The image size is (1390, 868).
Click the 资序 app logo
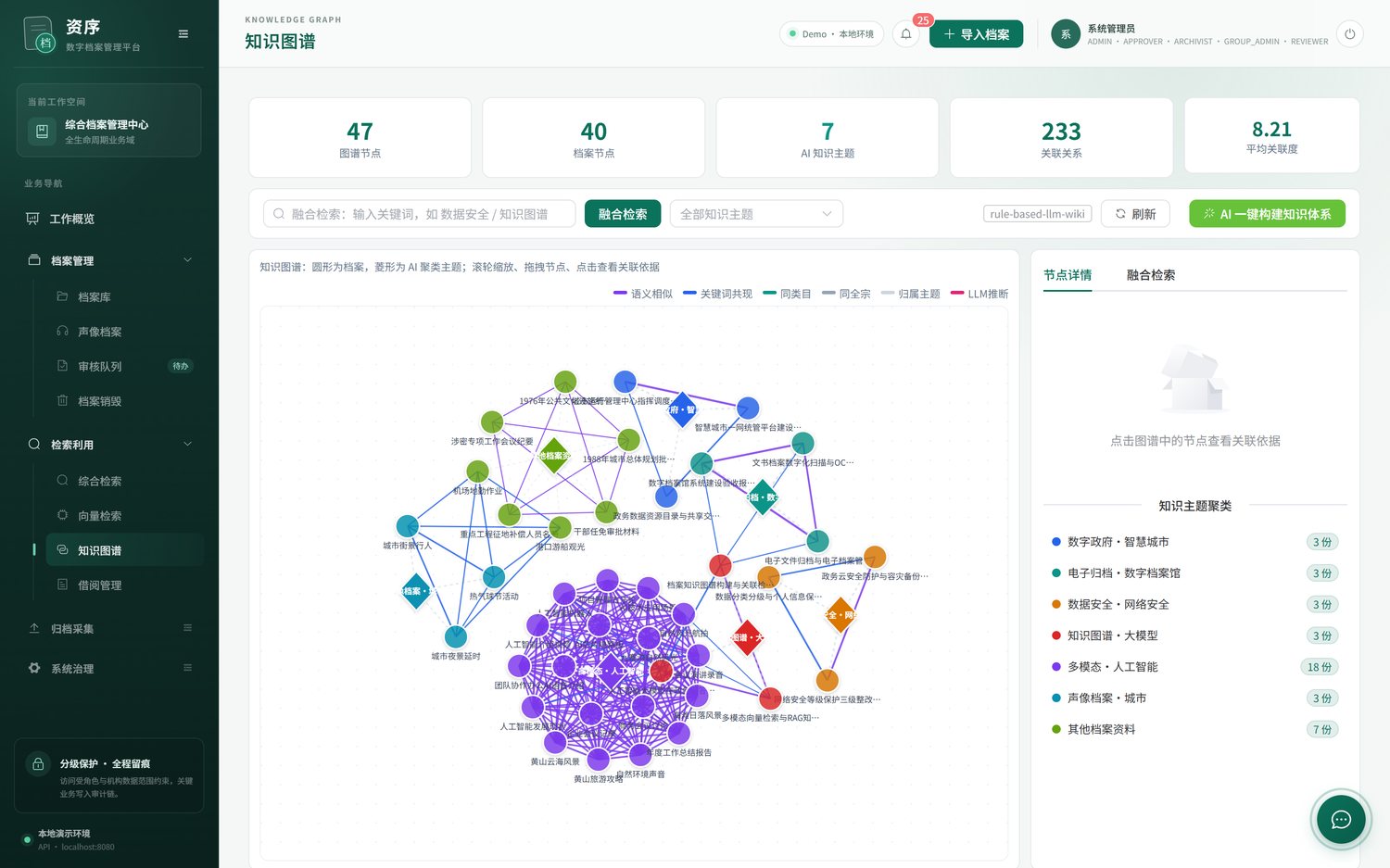point(39,34)
